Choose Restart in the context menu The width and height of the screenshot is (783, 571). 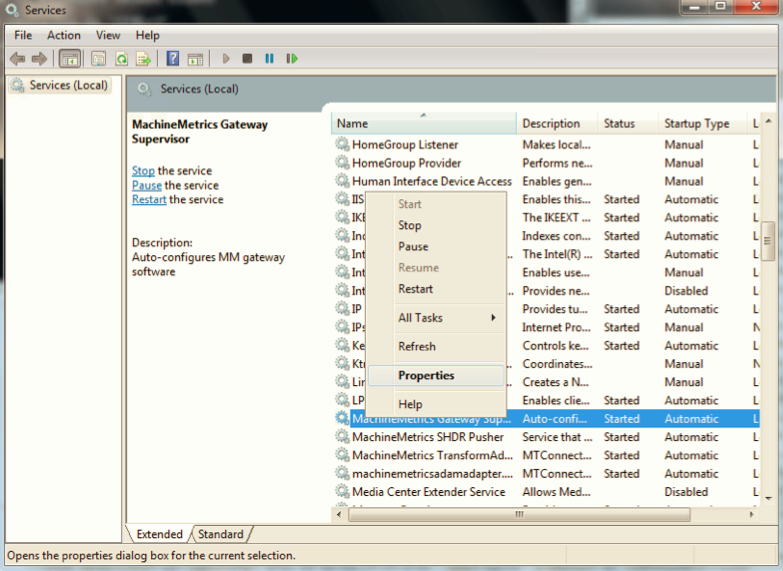[x=436, y=289]
